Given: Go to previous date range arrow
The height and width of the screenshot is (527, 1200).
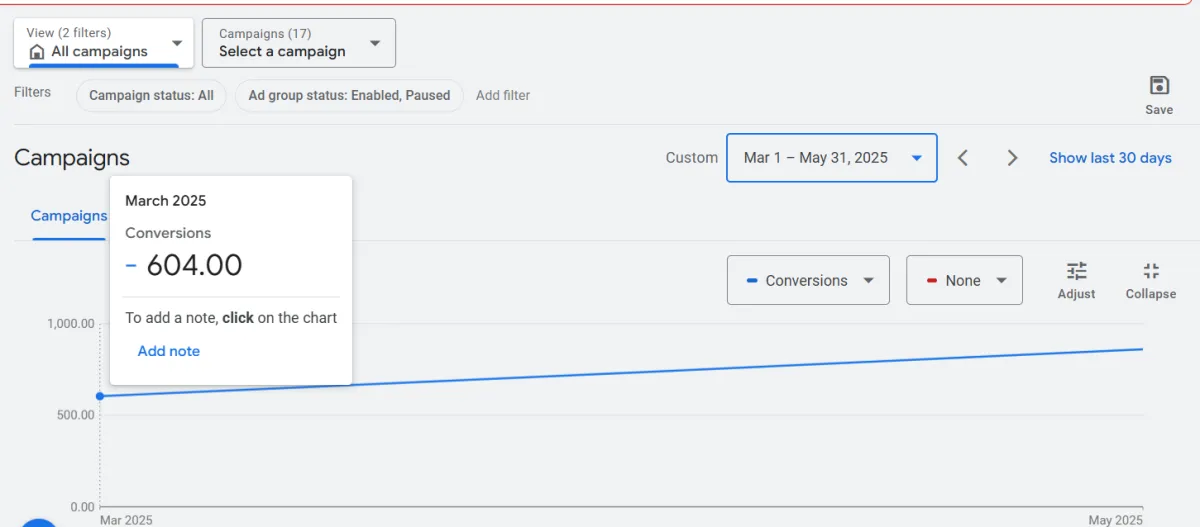Looking at the screenshot, I should coord(963,158).
